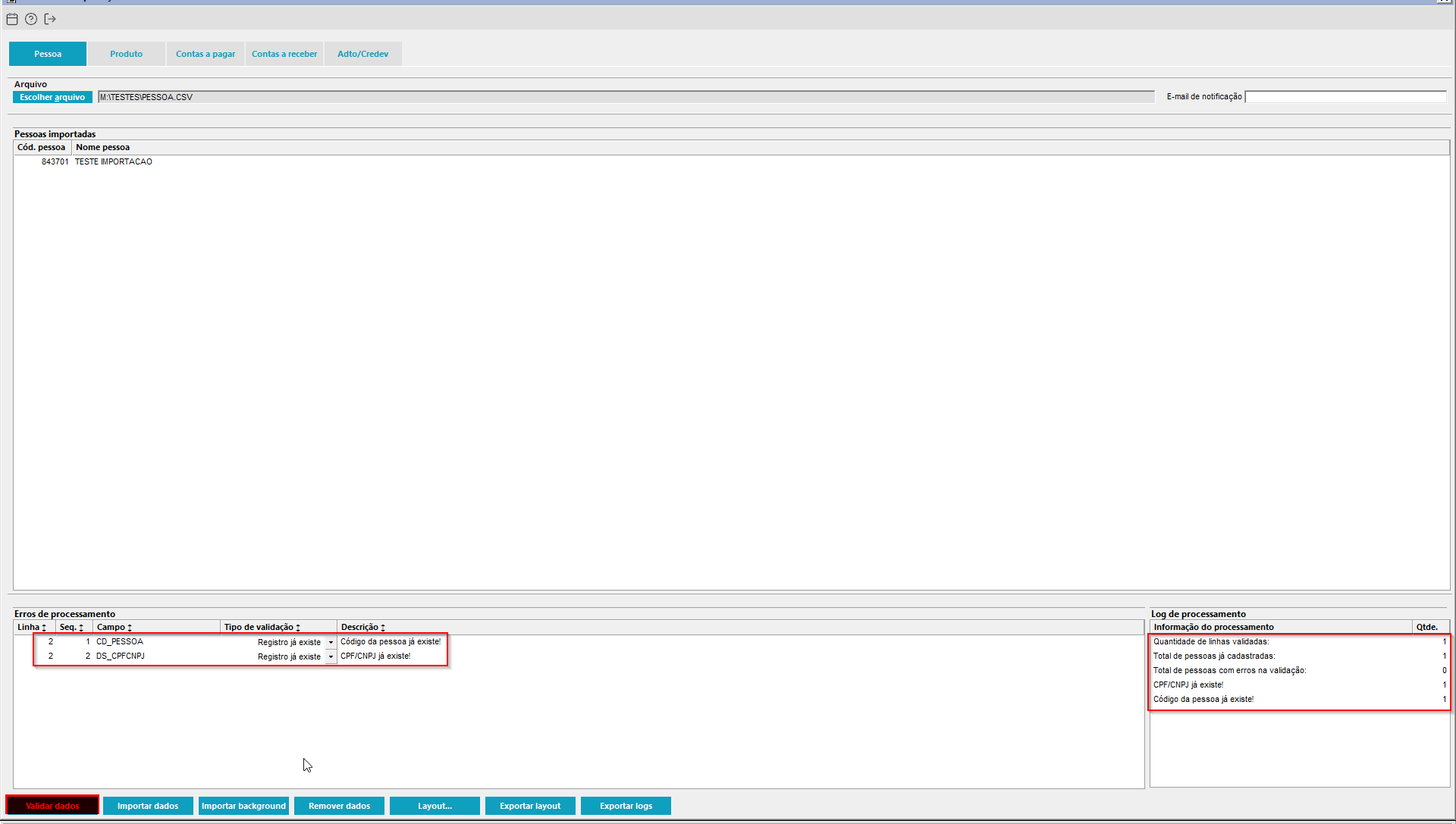Select the Adto/Credev tab
The image size is (1456, 824).
(362, 54)
